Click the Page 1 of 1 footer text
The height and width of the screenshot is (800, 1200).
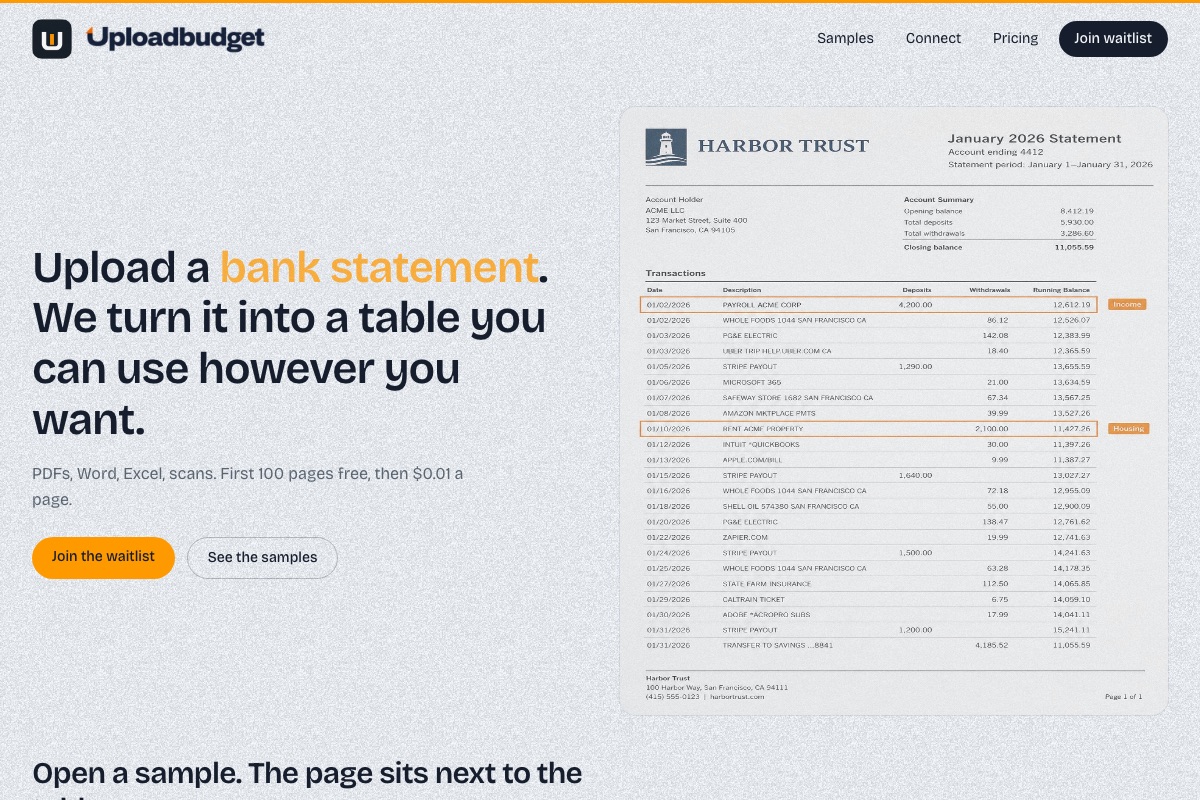click(x=1123, y=696)
